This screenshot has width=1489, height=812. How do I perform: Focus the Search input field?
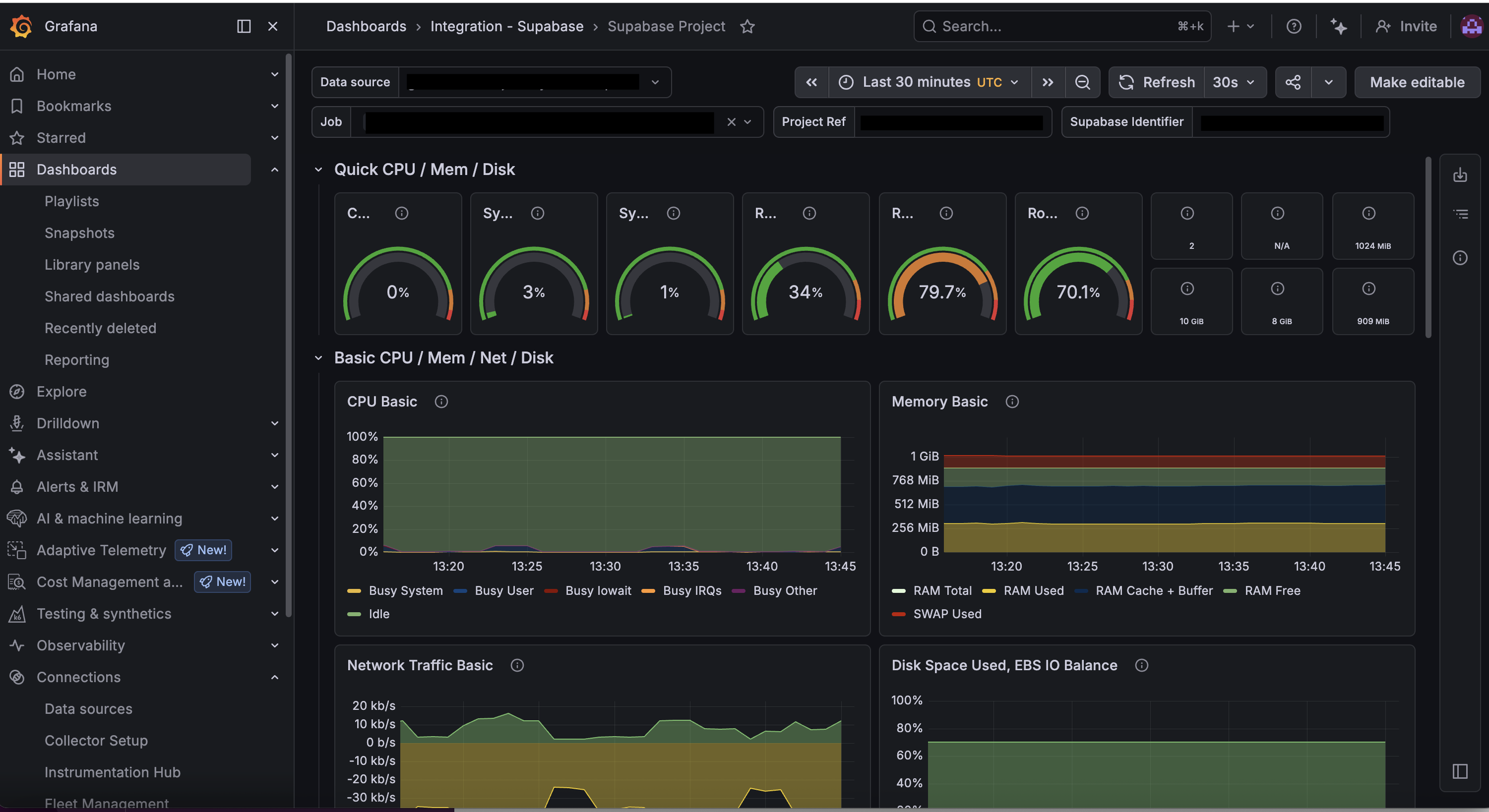pos(1062,27)
